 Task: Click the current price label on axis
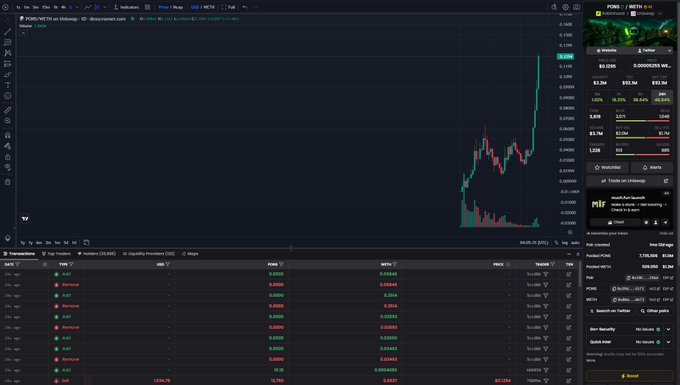coord(566,56)
